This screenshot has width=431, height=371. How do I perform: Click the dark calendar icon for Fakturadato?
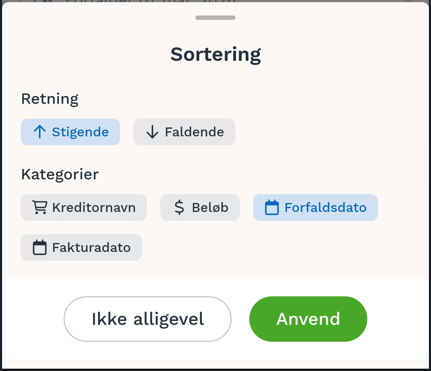[x=40, y=247]
